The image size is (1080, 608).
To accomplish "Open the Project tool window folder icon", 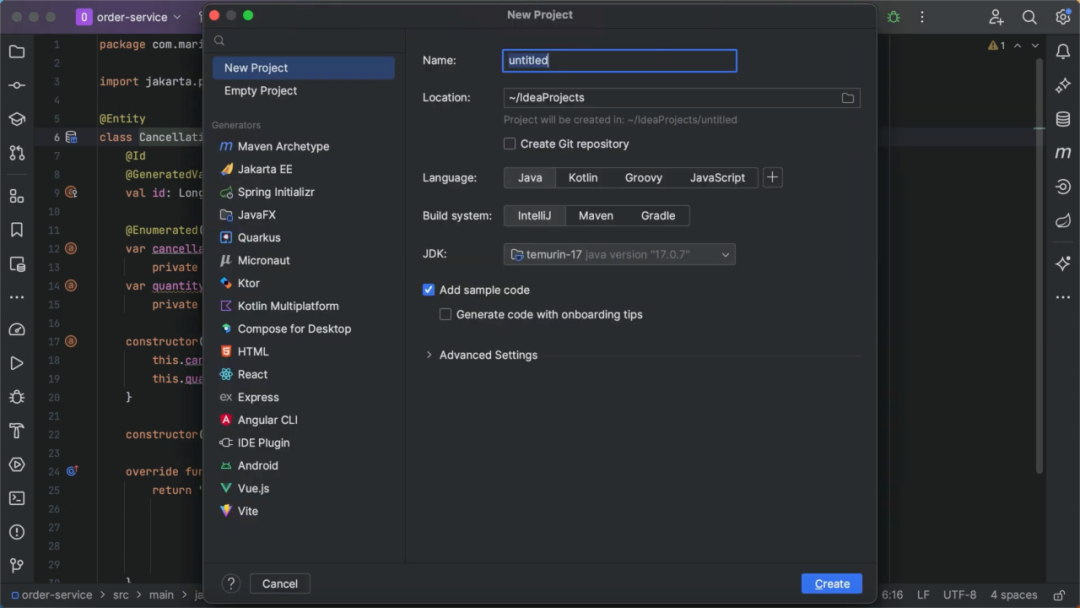I will [x=17, y=52].
